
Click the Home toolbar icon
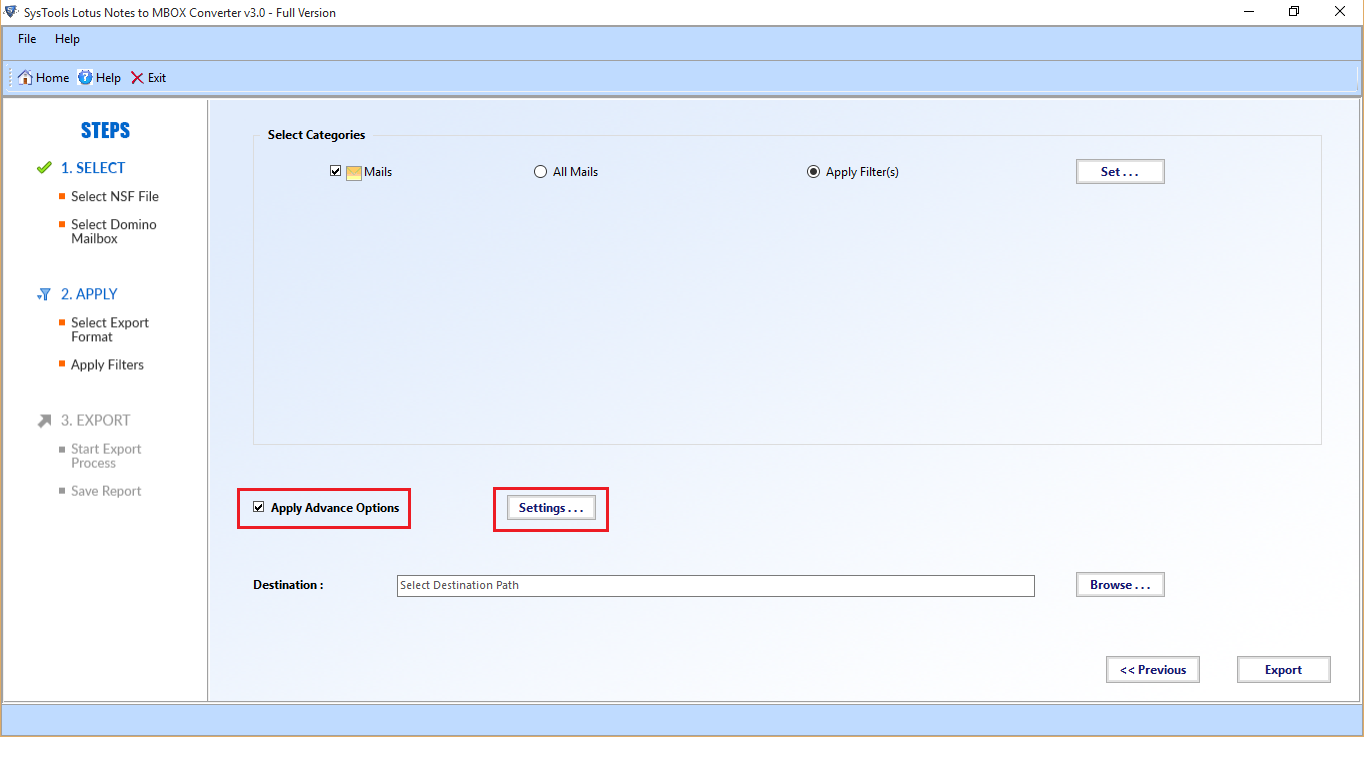coord(26,78)
